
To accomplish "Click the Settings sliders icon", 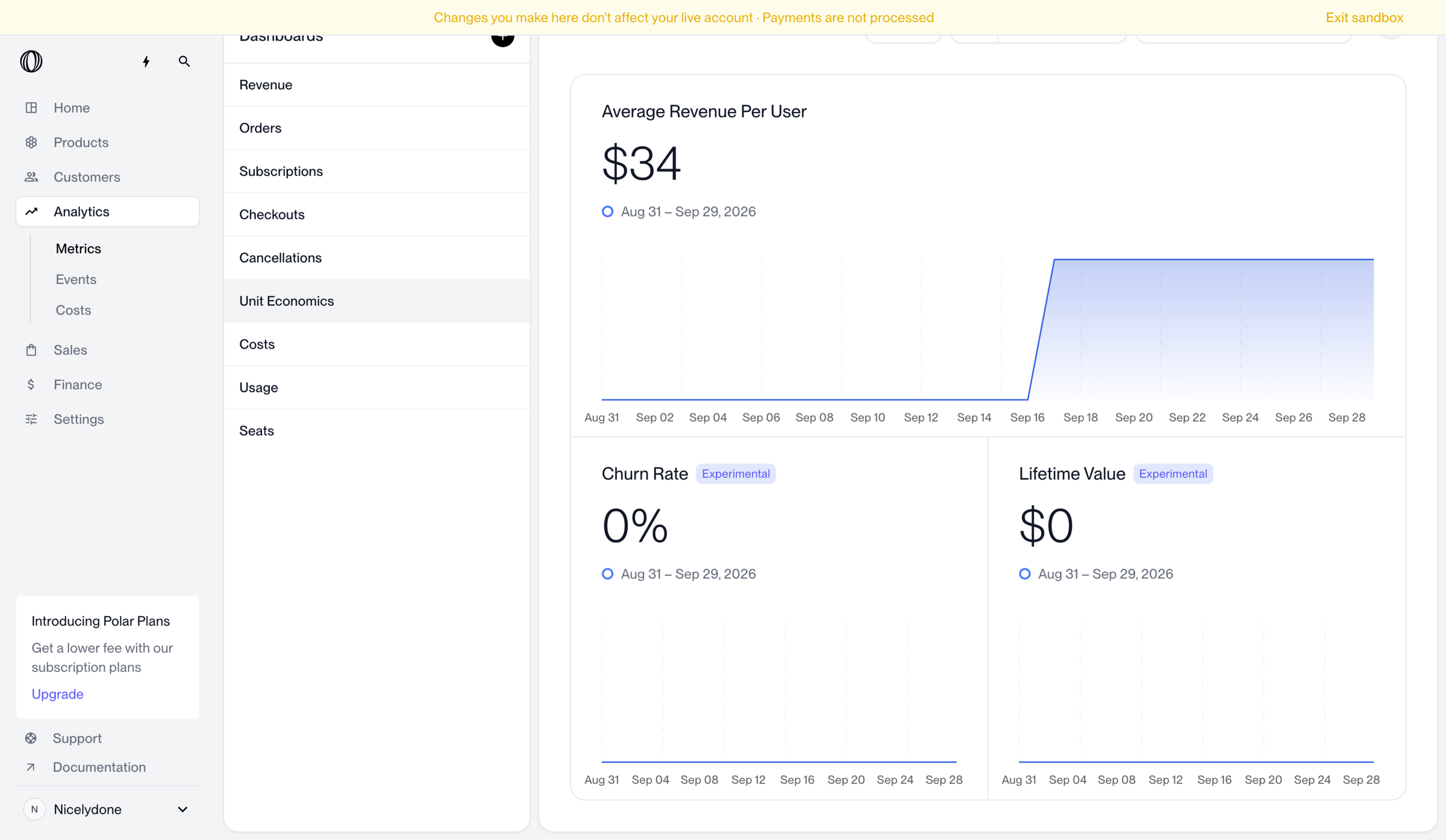I will (x=31, y=419).
